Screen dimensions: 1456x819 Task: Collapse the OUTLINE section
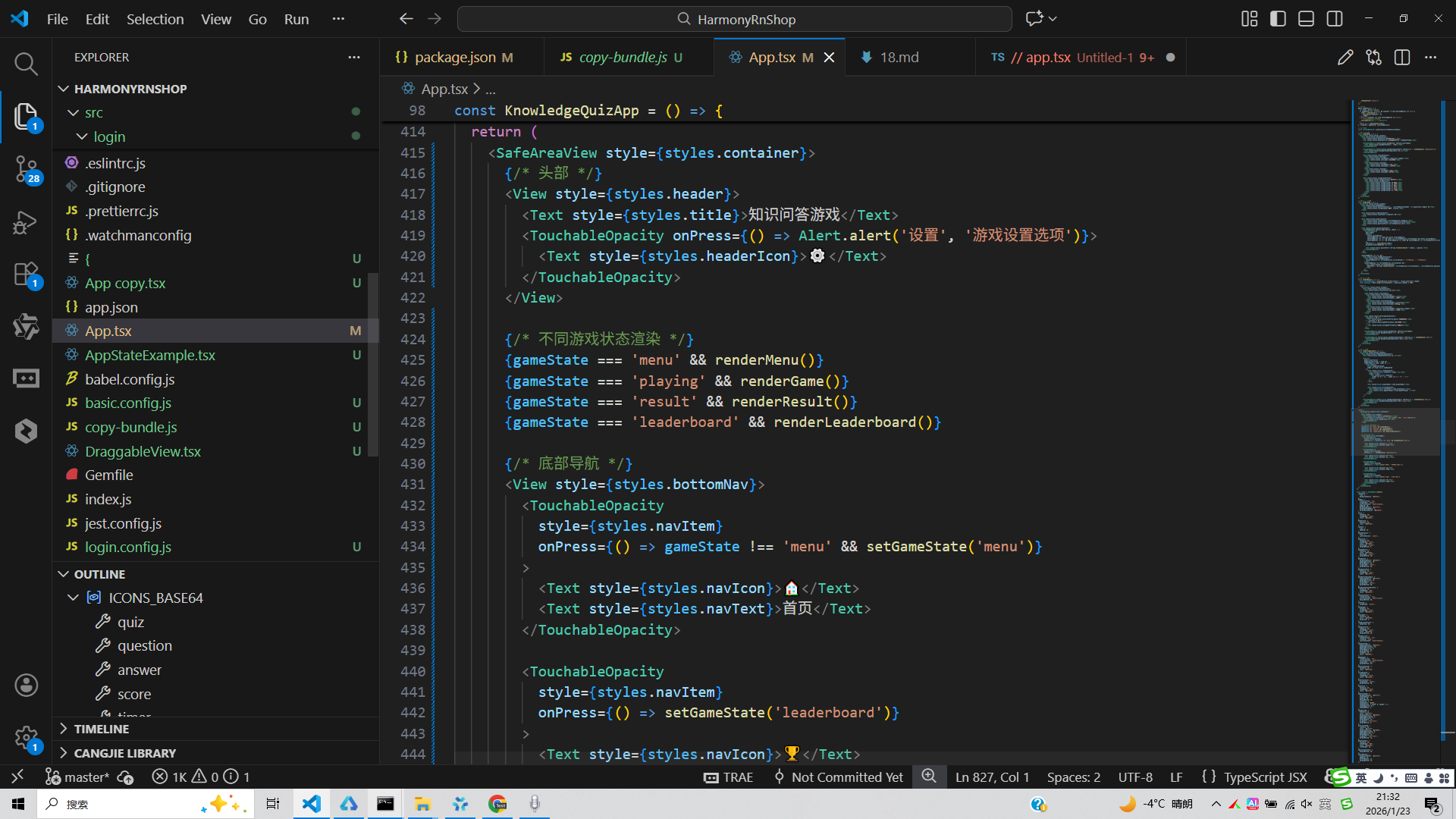(99, 574)
